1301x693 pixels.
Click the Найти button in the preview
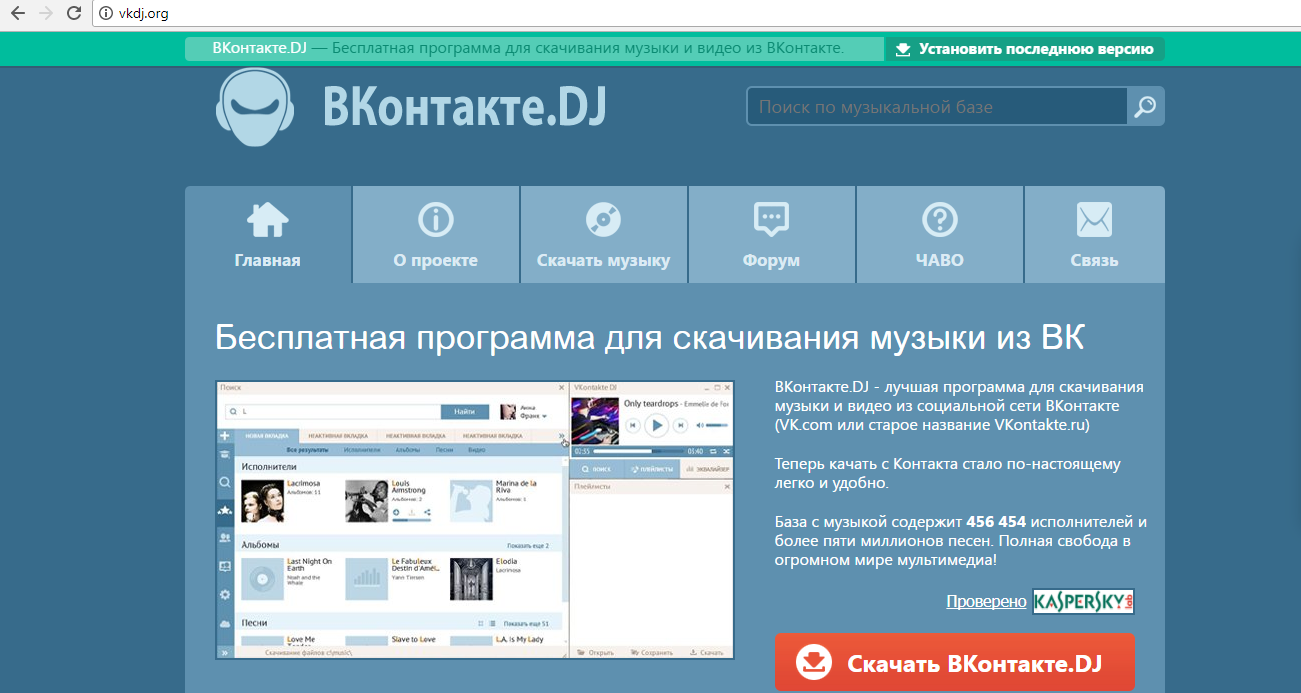coord(464,411)
